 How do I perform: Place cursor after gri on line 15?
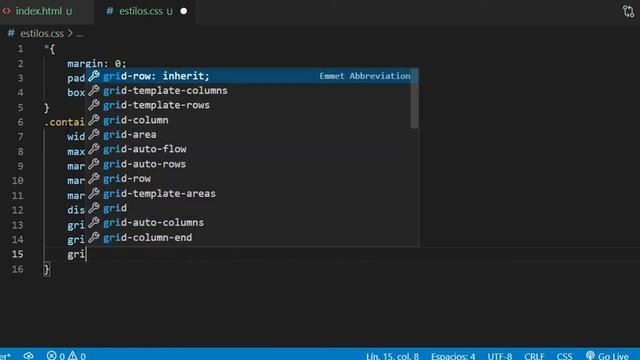(85, 254)
